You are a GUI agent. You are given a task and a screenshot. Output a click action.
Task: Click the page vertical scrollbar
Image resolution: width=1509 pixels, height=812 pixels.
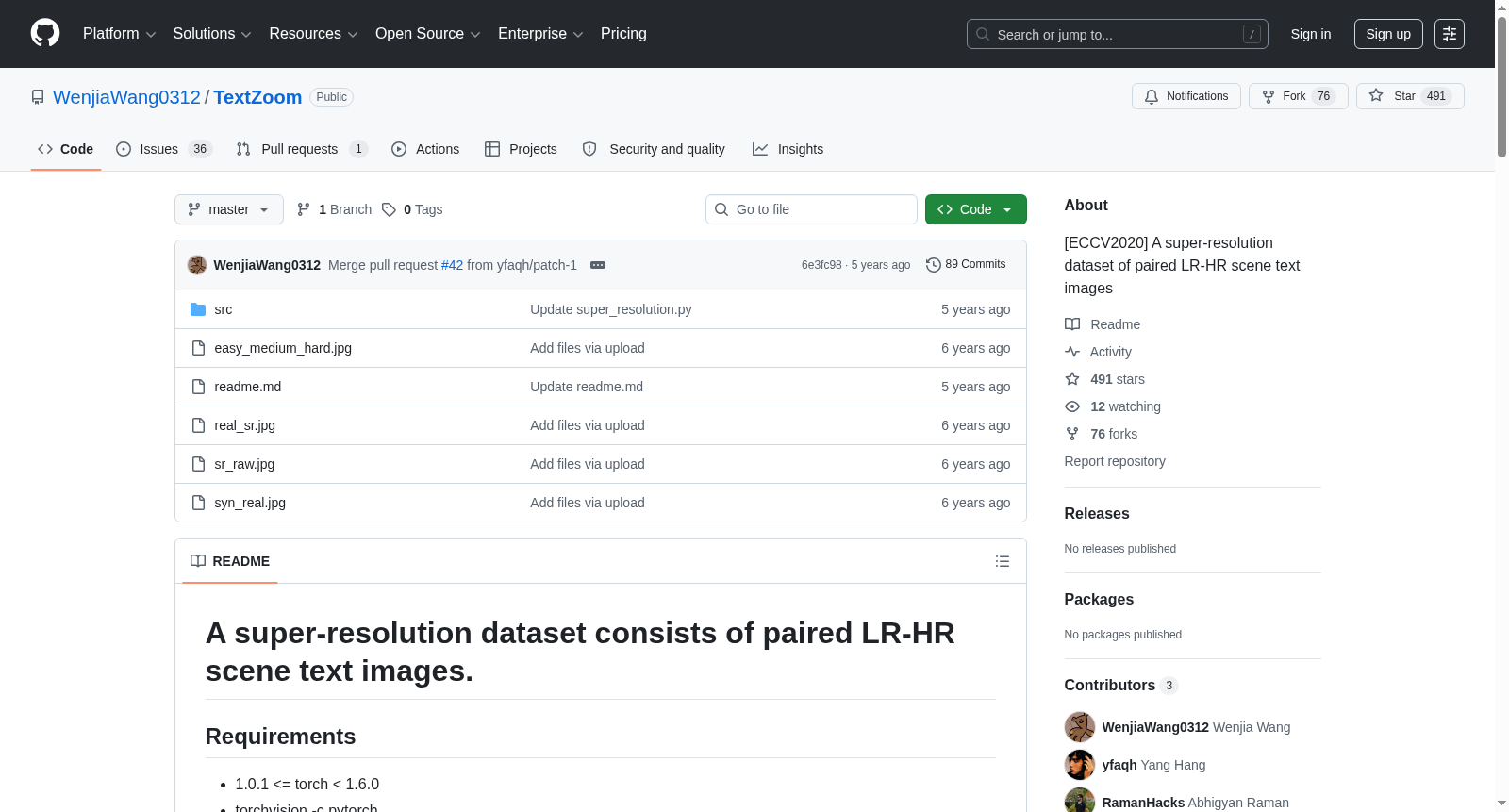1501,85
